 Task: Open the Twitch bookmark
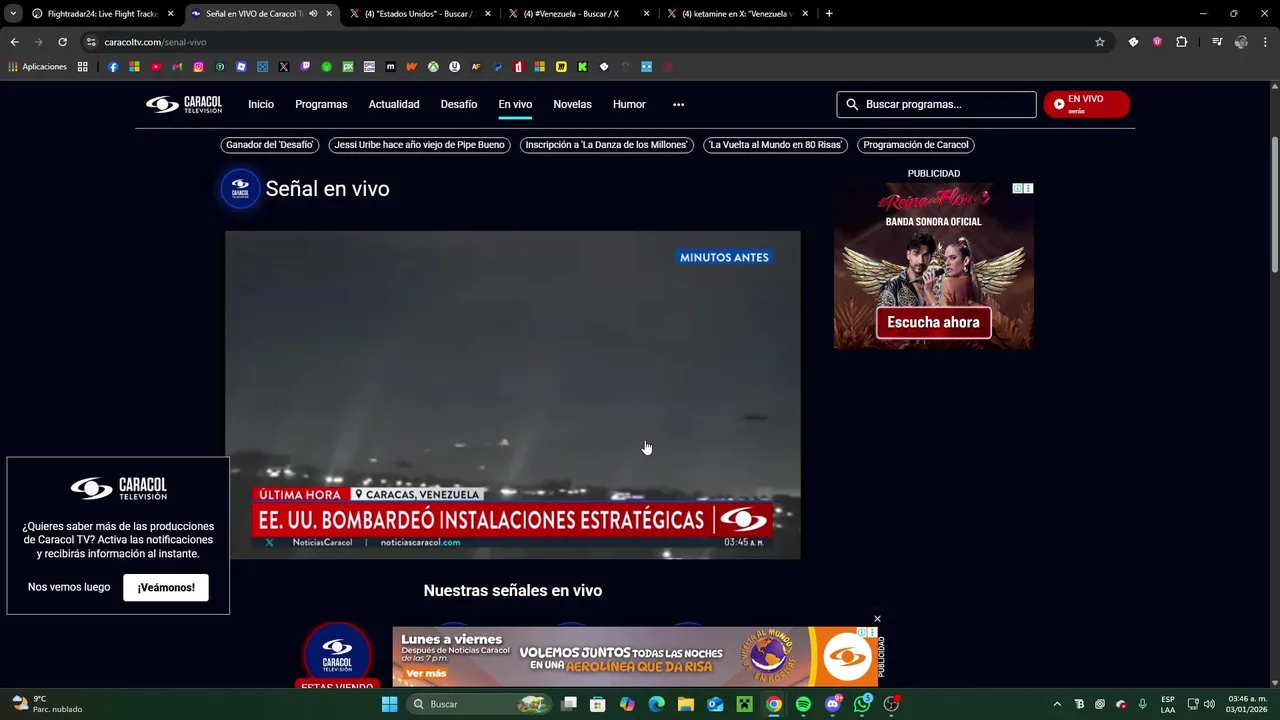(x=305, y=67)
